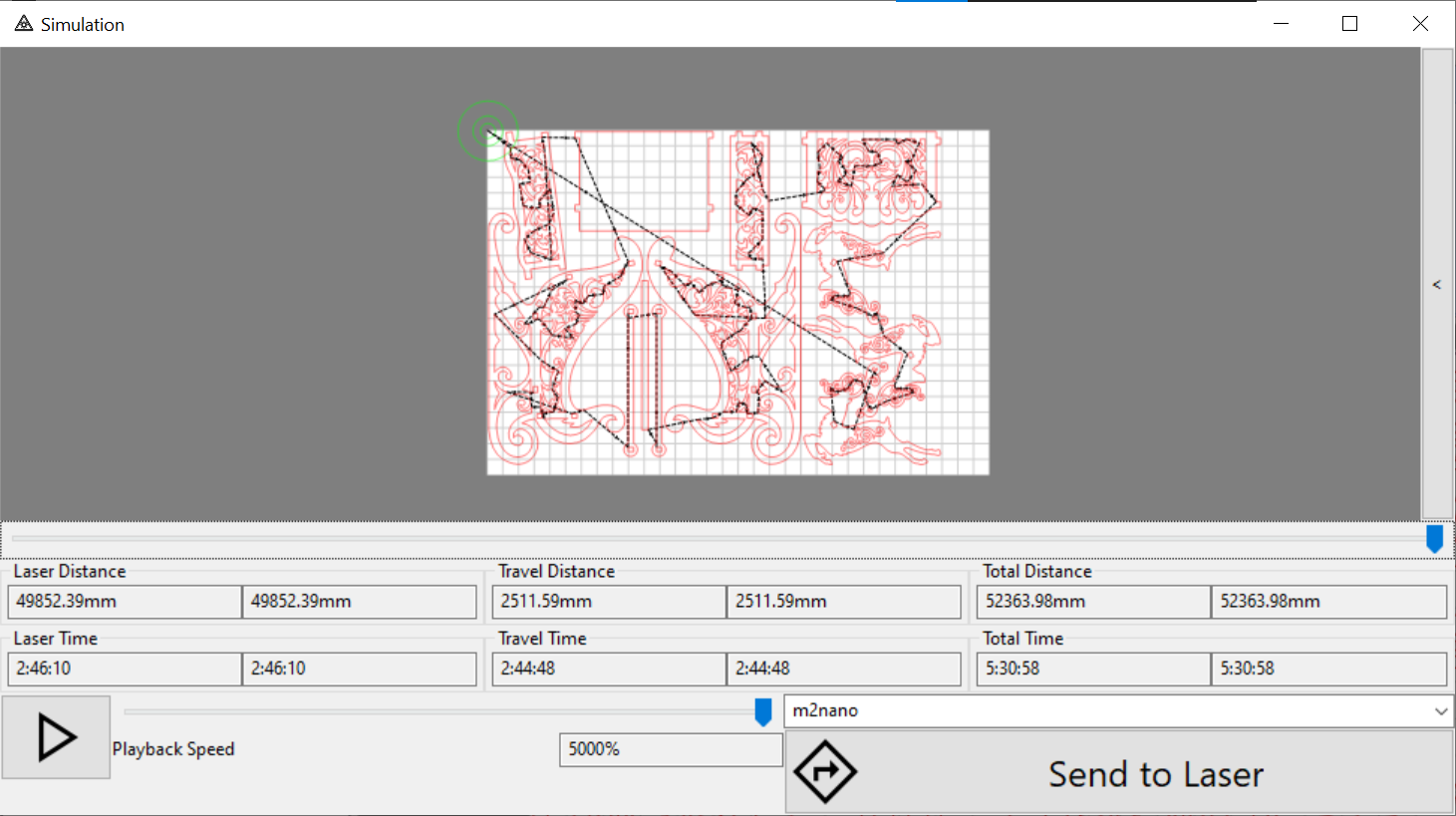Select the Total Time field showing 5:30:58
This screenshot has width=1456, height=816.
1092,669
